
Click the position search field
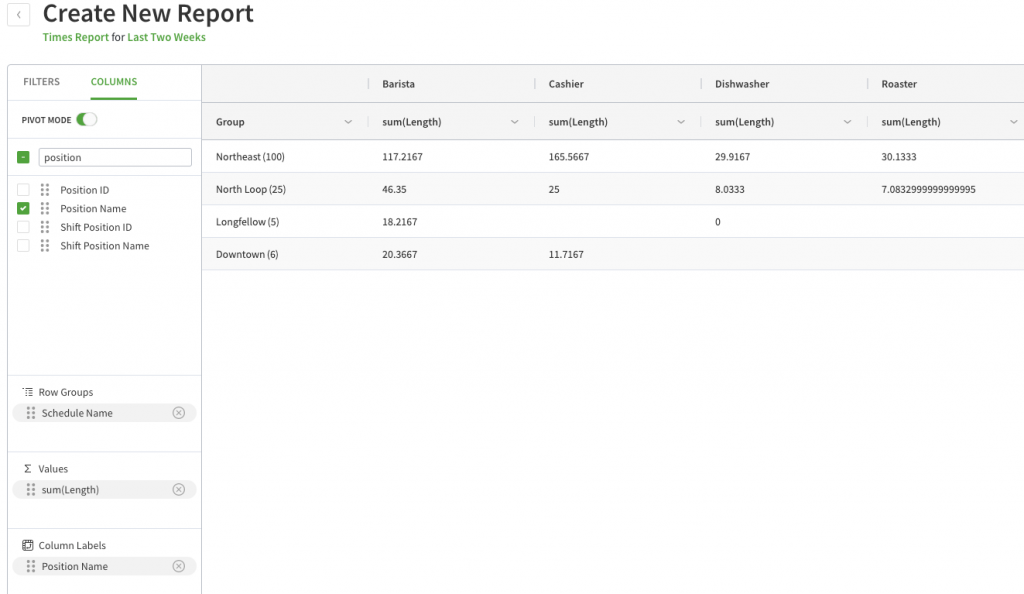tap(114, 157)
